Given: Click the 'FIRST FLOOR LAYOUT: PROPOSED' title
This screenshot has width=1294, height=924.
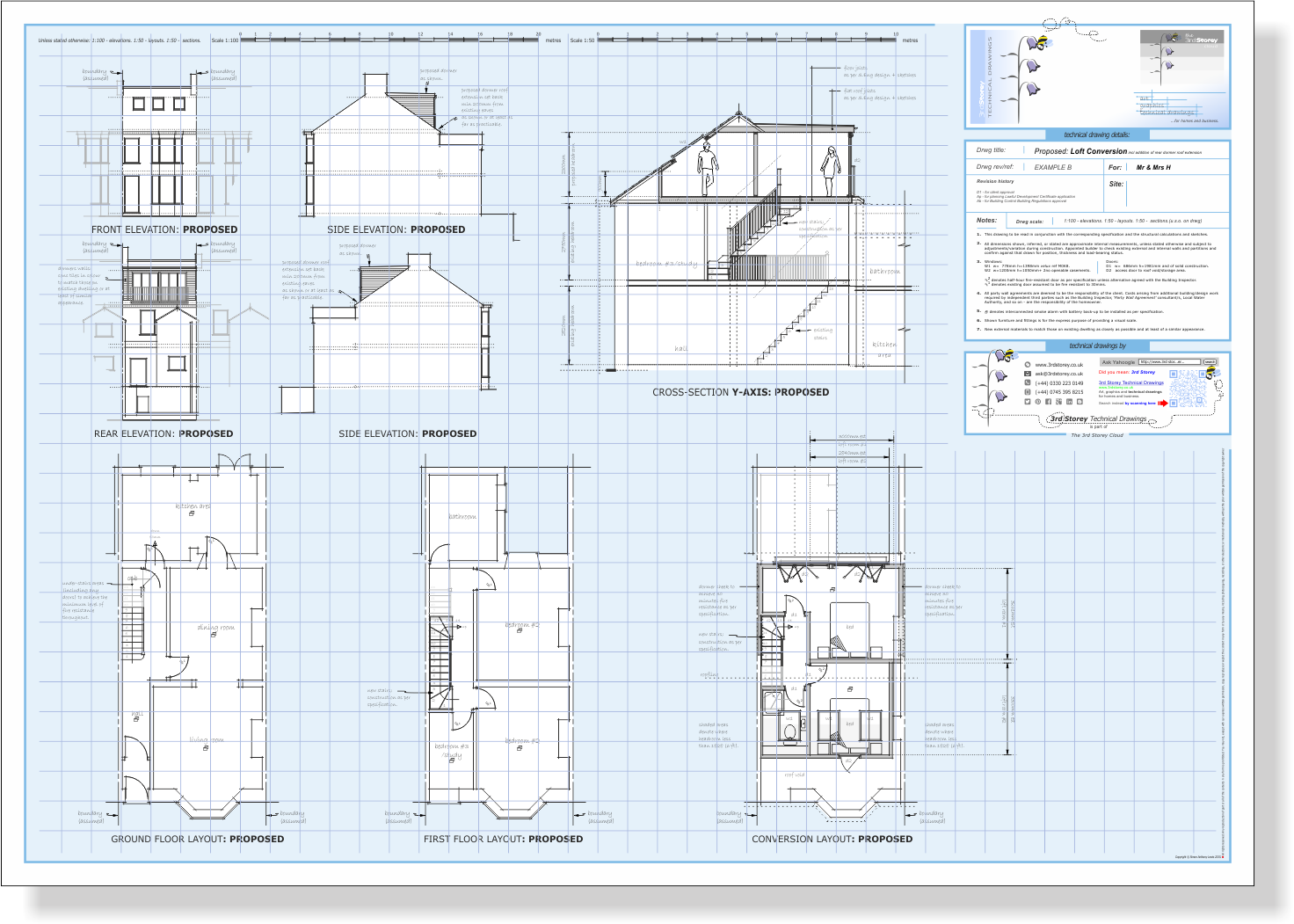Looking at the screenshot, I should [503, 839].
